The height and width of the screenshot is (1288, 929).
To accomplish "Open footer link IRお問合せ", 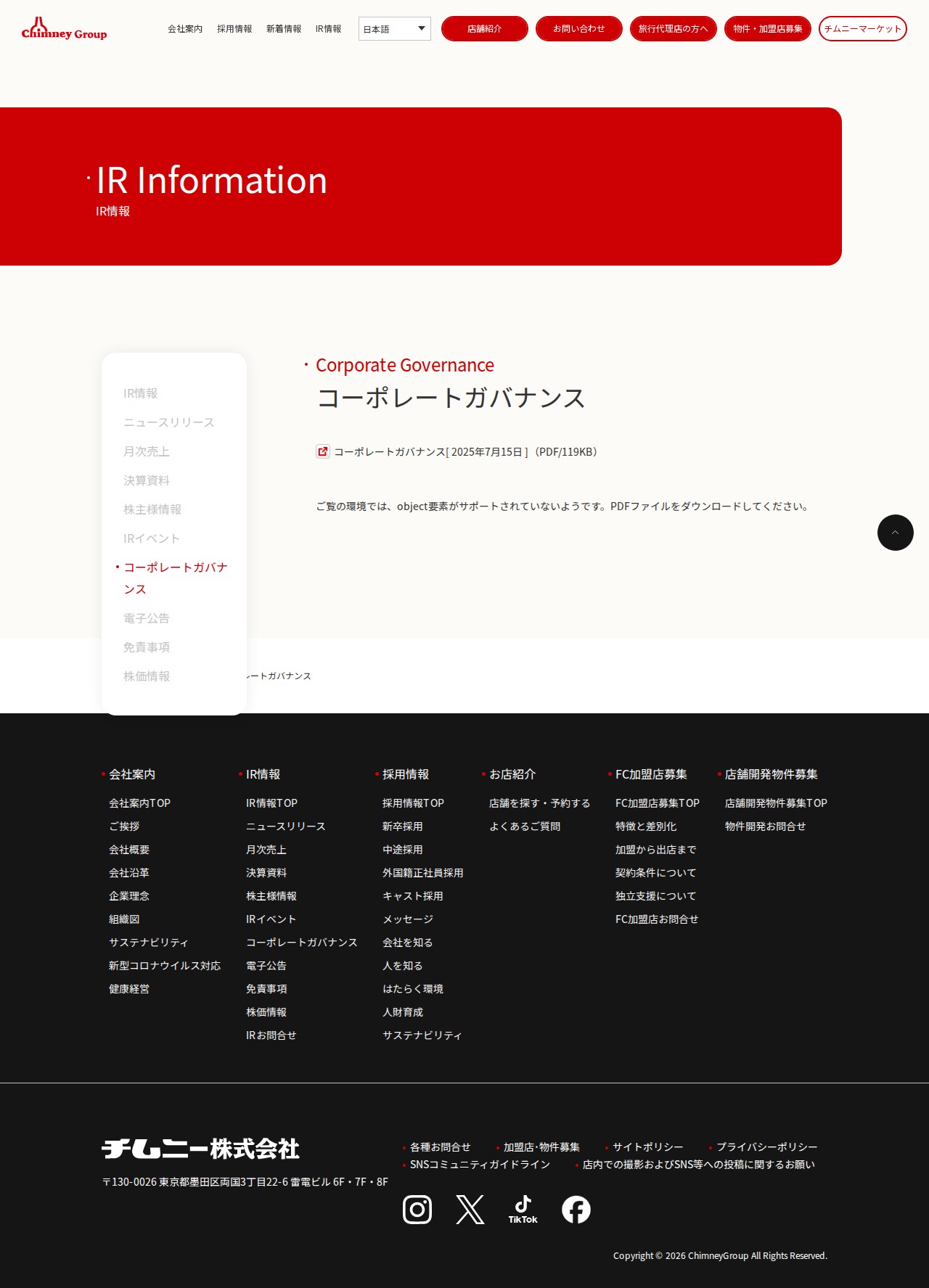I will pos(271,1035).
